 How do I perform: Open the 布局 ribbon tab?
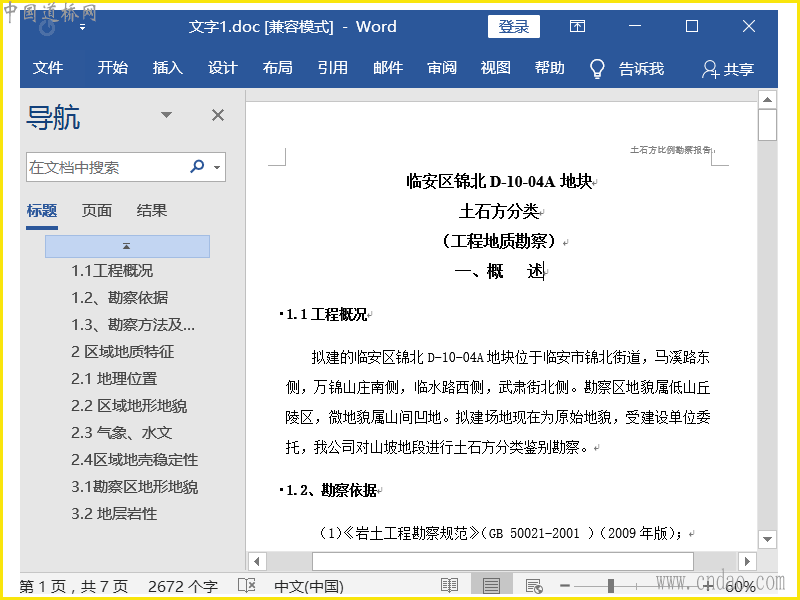(278, 68)
